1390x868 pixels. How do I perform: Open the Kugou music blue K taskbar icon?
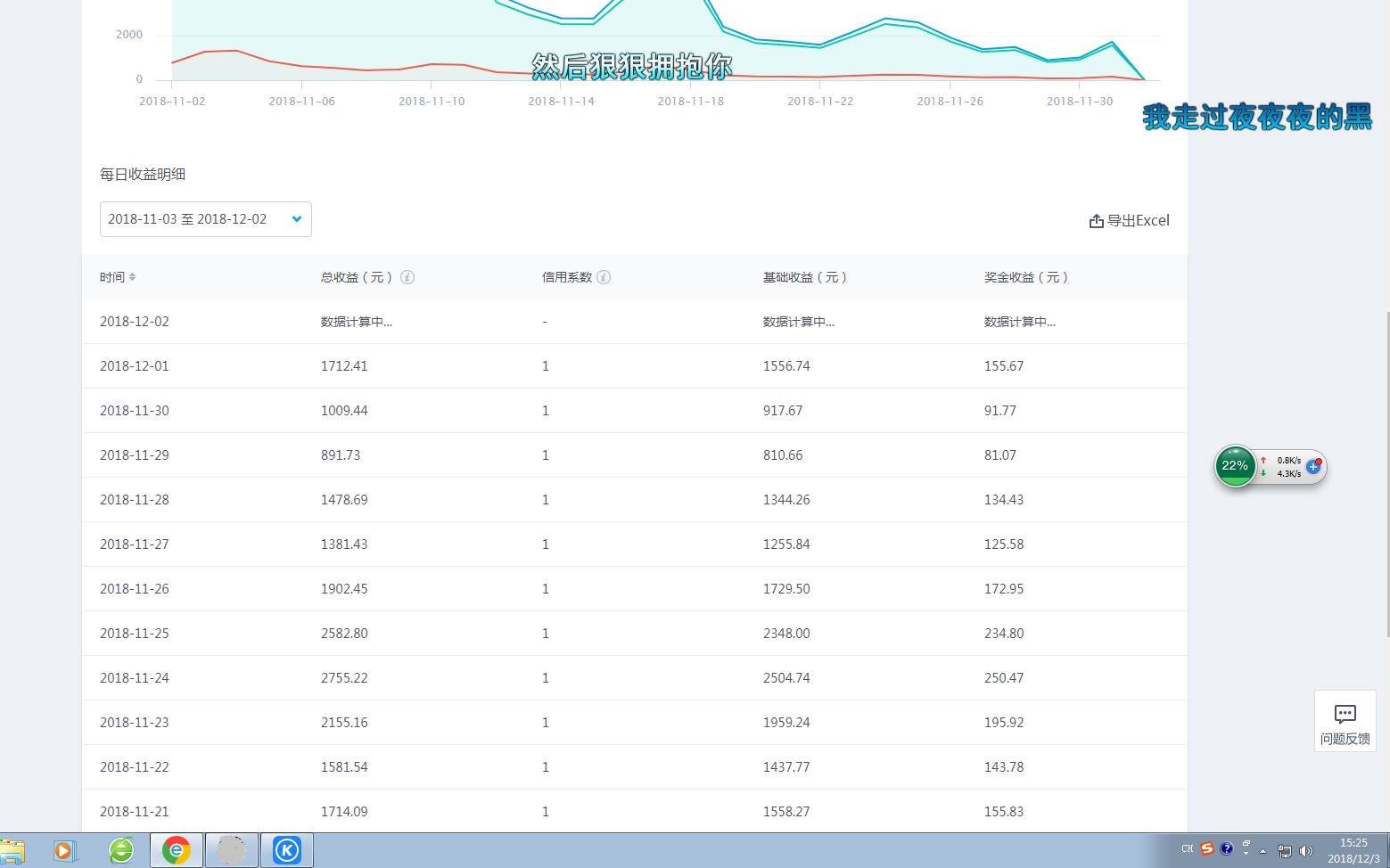[287, 850]
